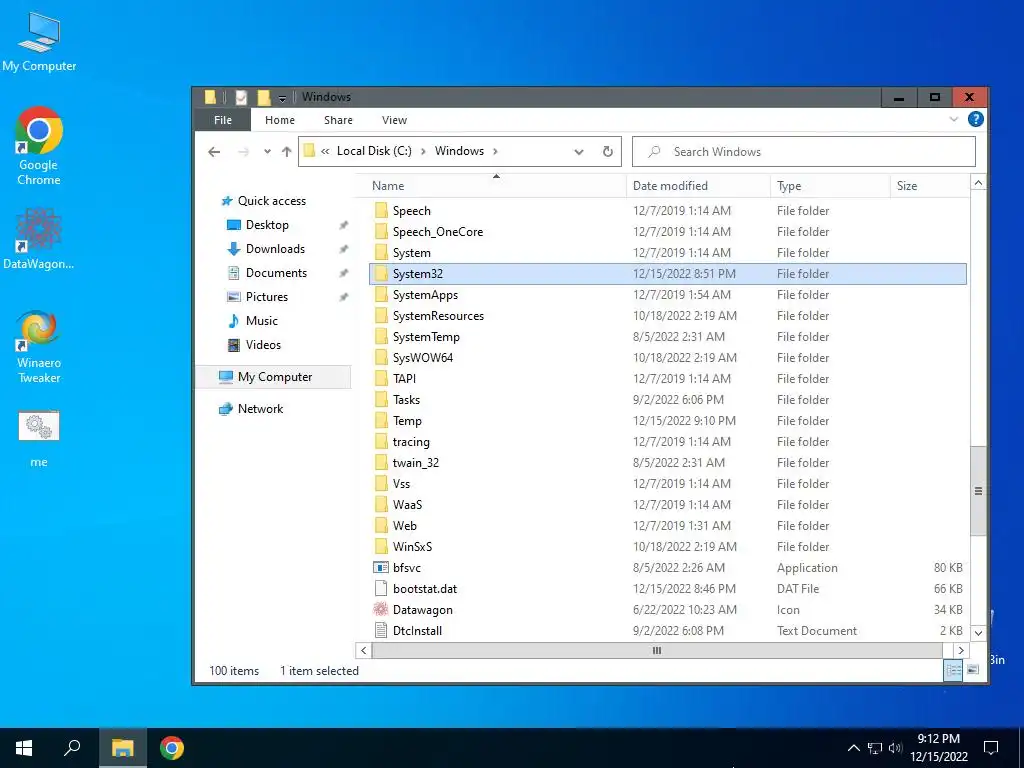
Task: Open Windows Start menu
Action: [24, 748]
